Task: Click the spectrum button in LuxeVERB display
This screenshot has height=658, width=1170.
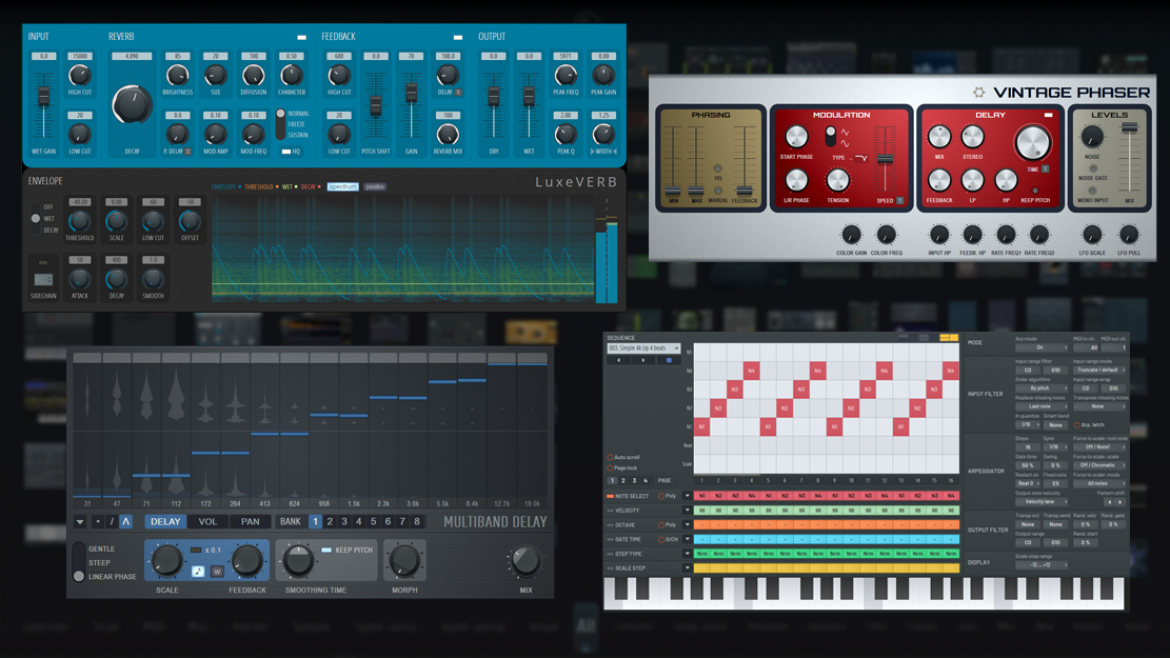Action: (344, 187)
